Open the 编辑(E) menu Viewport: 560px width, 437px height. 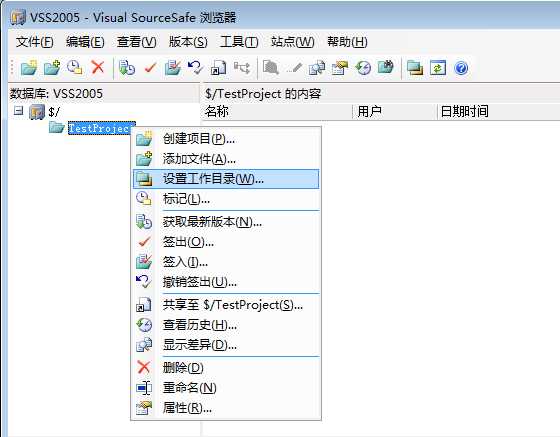pyautogui.click(x=85, y=42)
